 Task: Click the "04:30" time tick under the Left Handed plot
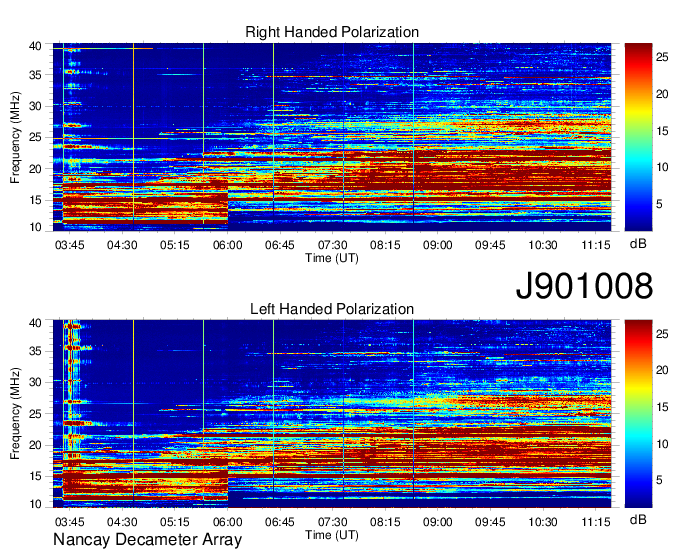coord(122,522)
